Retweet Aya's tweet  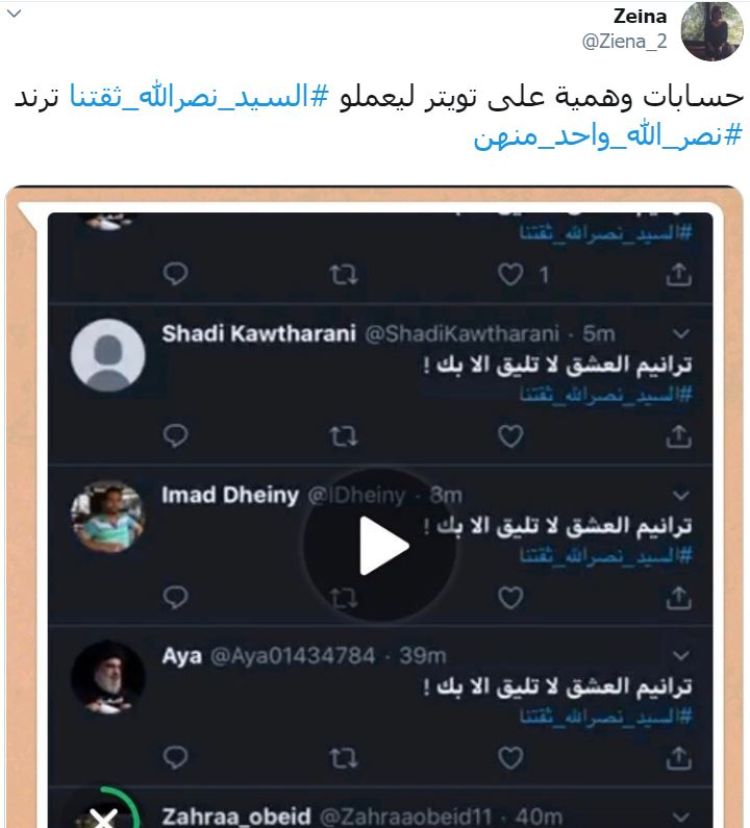pyautogui.click(x=343, y=758)
